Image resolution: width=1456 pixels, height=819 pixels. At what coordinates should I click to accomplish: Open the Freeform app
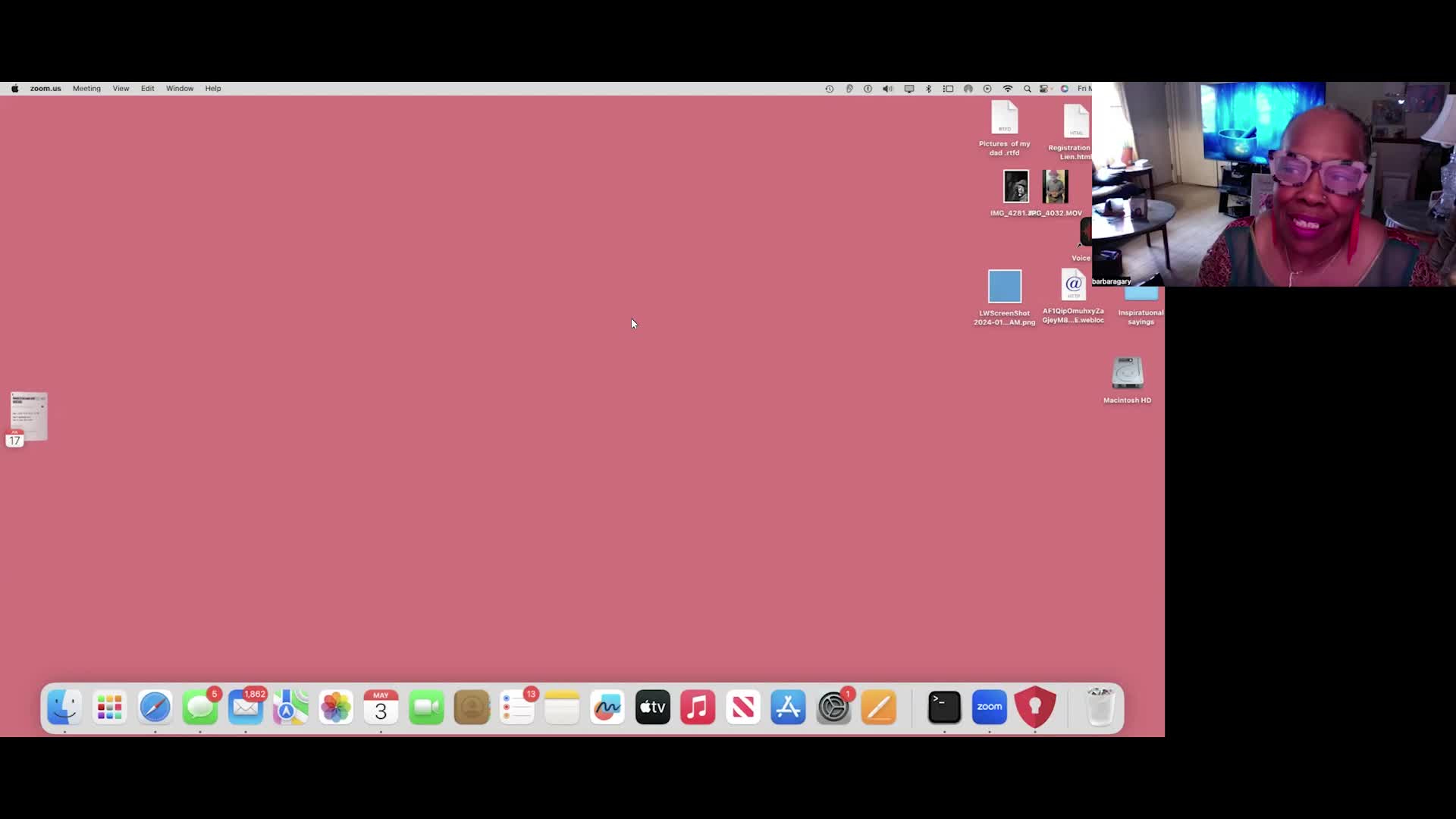(607, 708)
